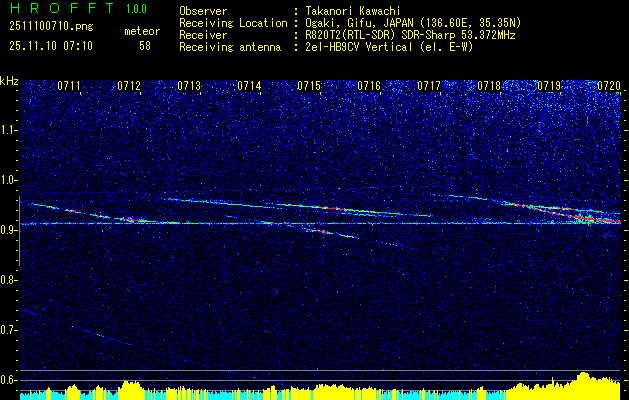Click the 0.9 kHz axis label

[x=10, y=230]
